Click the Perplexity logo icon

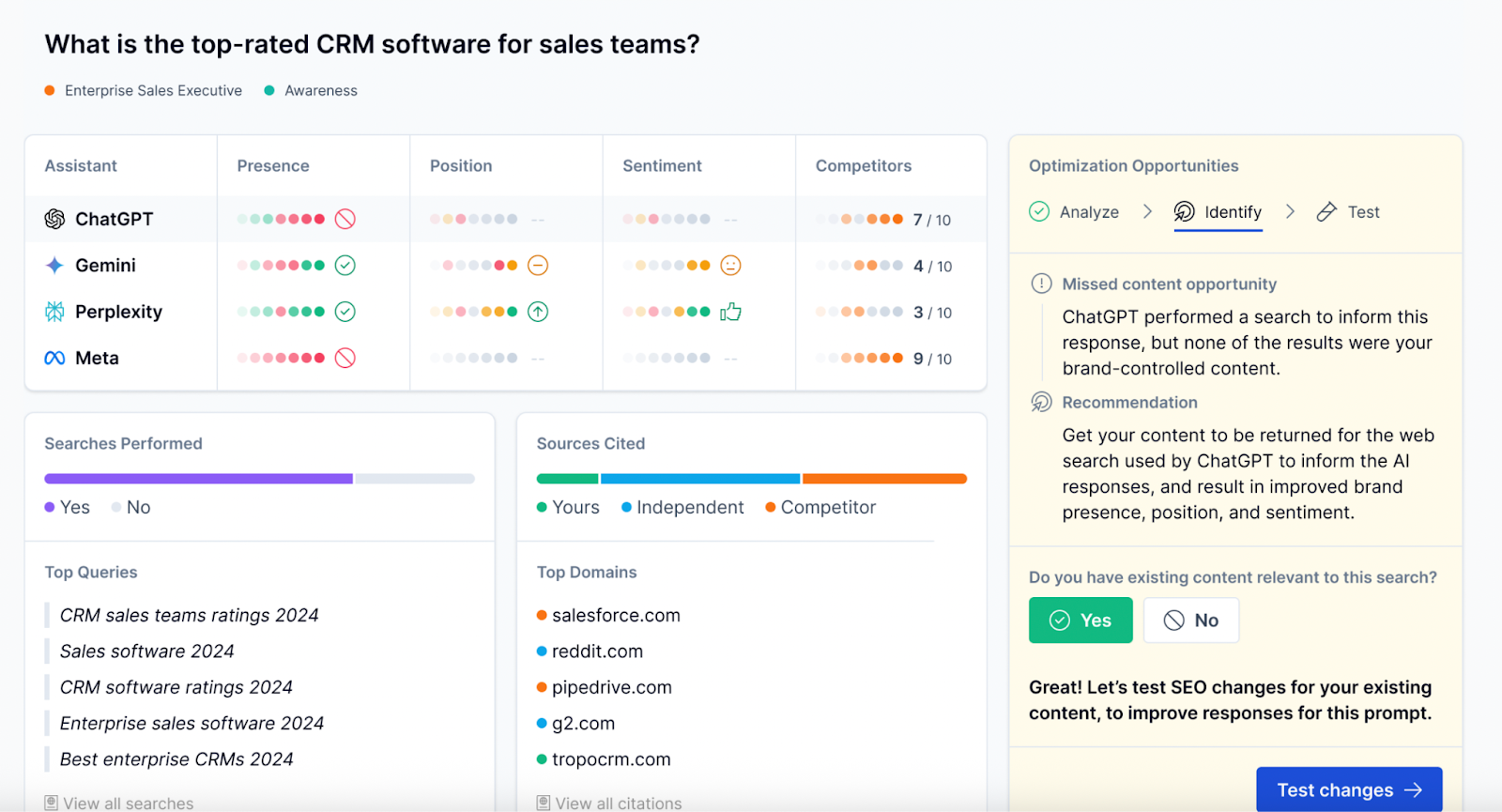click(54, 312)
